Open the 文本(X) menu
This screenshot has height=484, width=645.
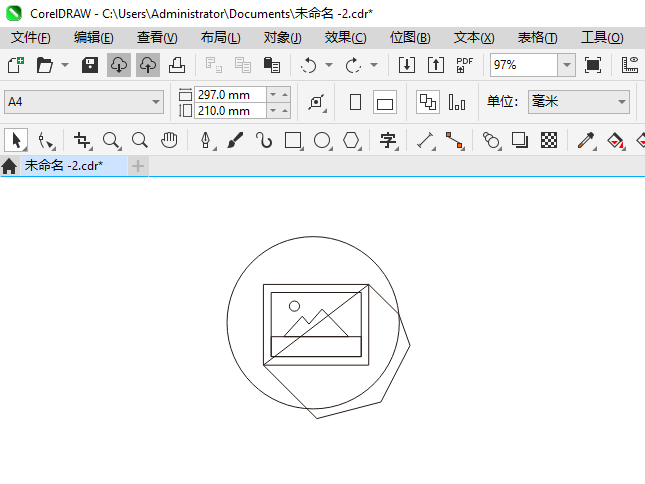click(x=474, y=37)
